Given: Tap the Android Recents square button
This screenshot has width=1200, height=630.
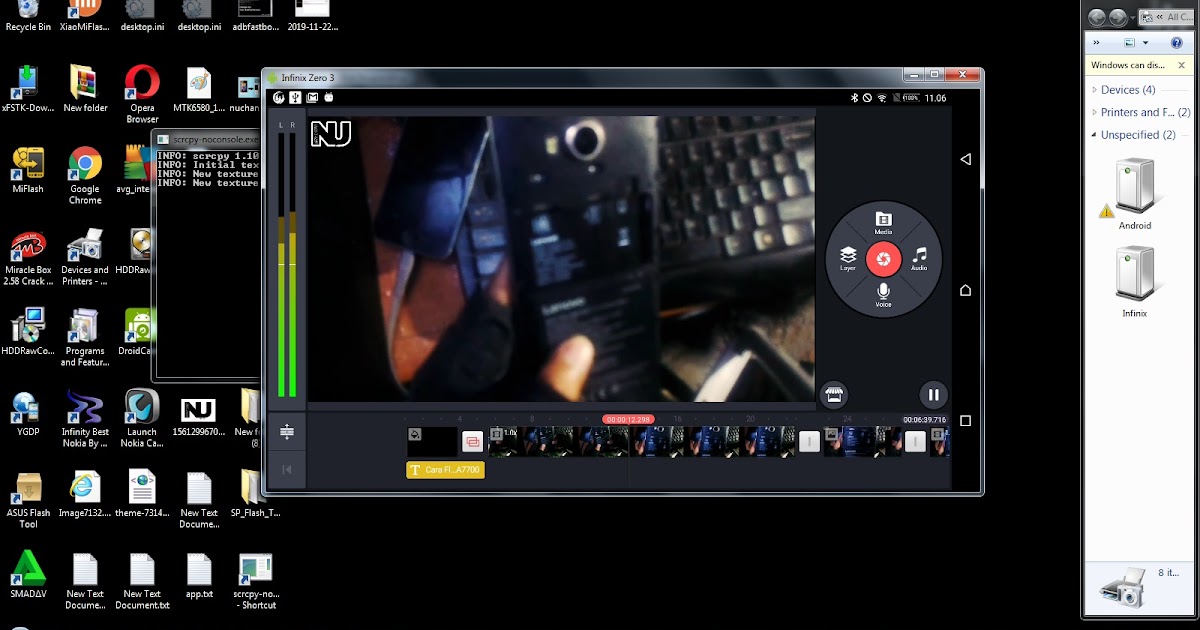Looking at the screenshot, I should click(965, 421).
